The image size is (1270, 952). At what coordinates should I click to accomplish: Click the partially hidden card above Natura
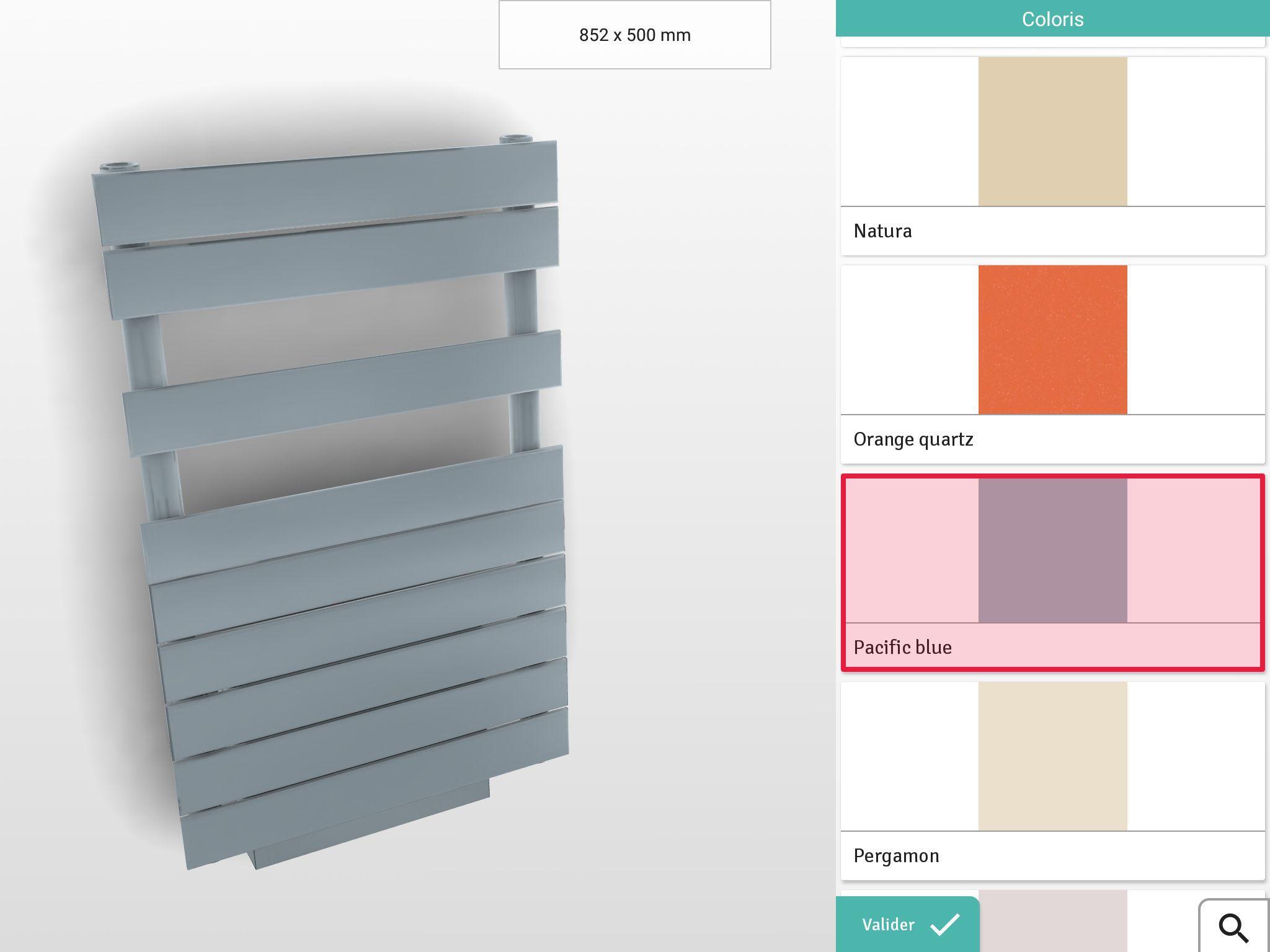click(x=1052, y=42)
